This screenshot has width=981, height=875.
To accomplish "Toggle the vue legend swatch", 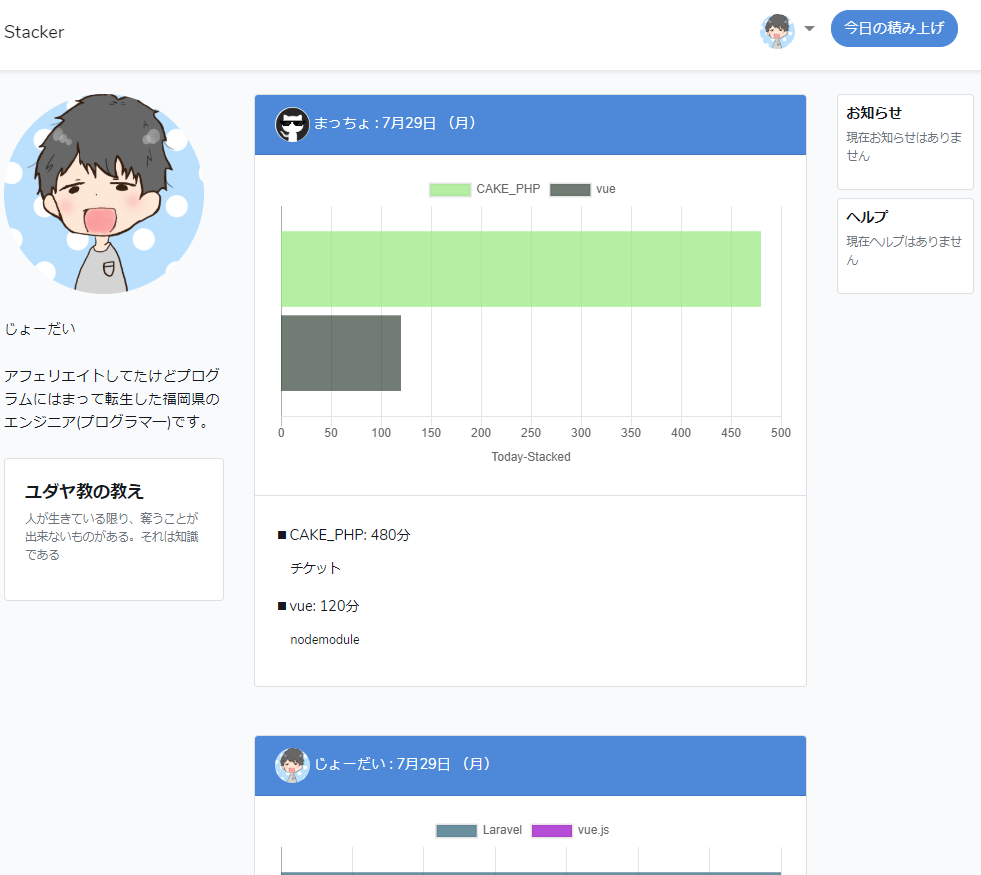I will [570, 190].
